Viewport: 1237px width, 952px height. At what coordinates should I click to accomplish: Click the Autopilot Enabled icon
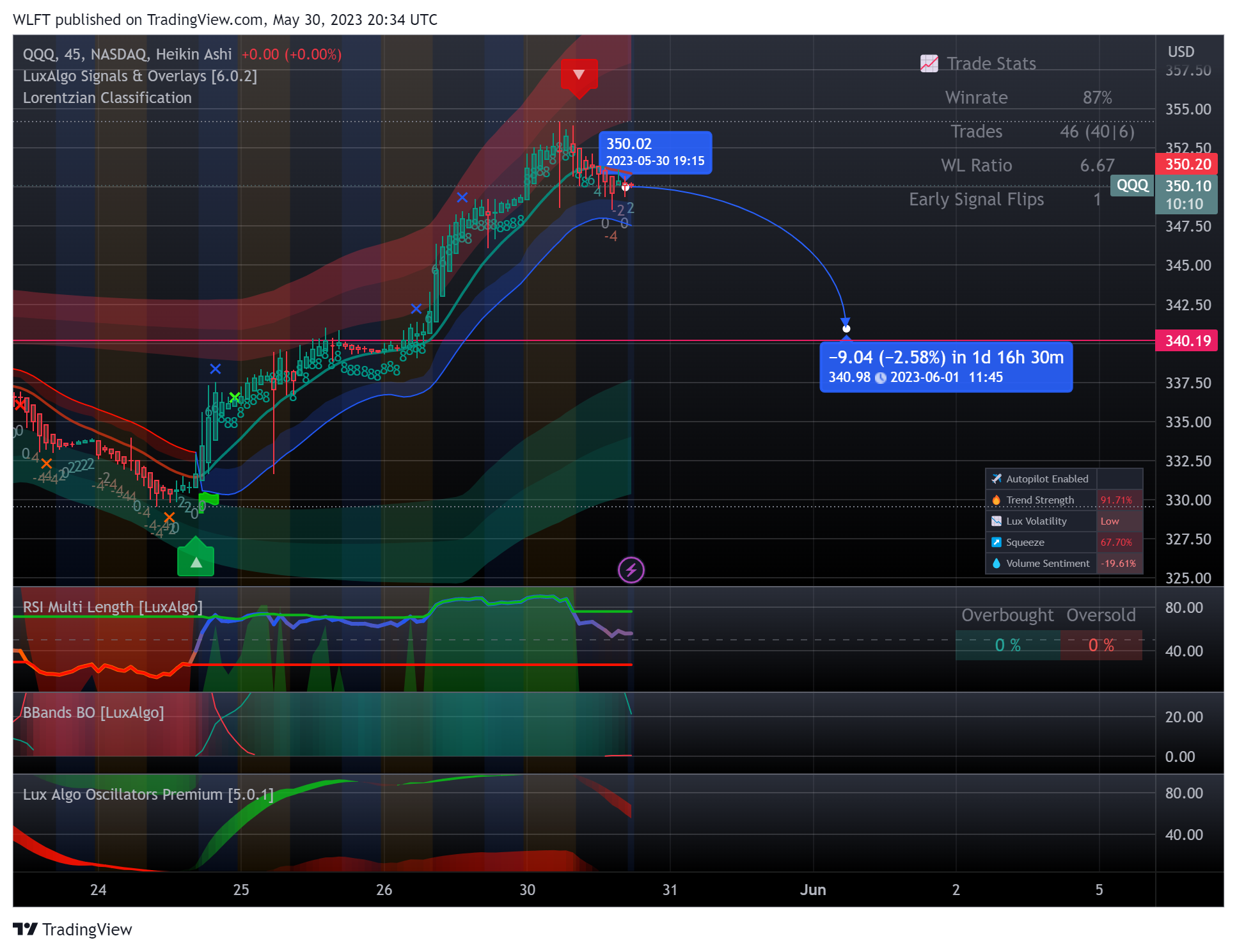coord(996,479)
